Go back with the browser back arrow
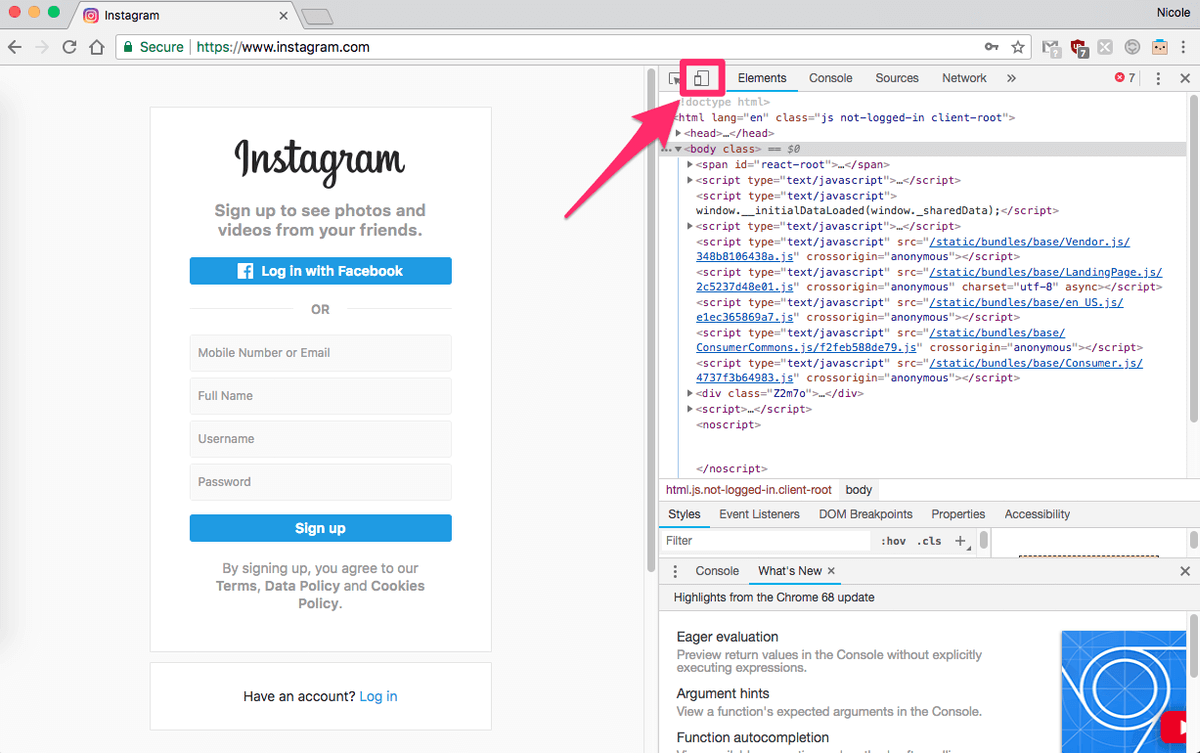The height and width of the screenshot is (753, 1200). pos(16,47)
